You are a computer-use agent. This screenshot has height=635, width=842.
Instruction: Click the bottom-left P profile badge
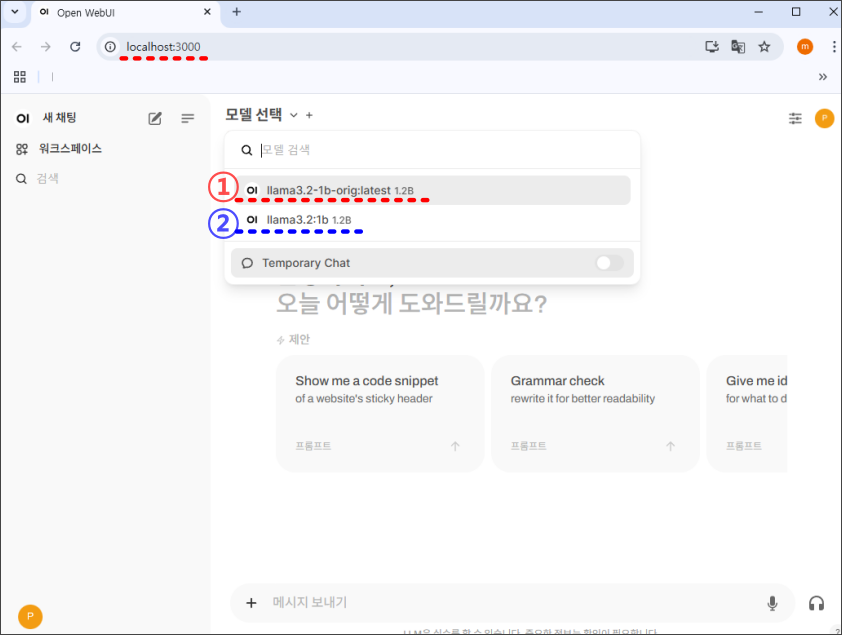(x=29, y=616)
